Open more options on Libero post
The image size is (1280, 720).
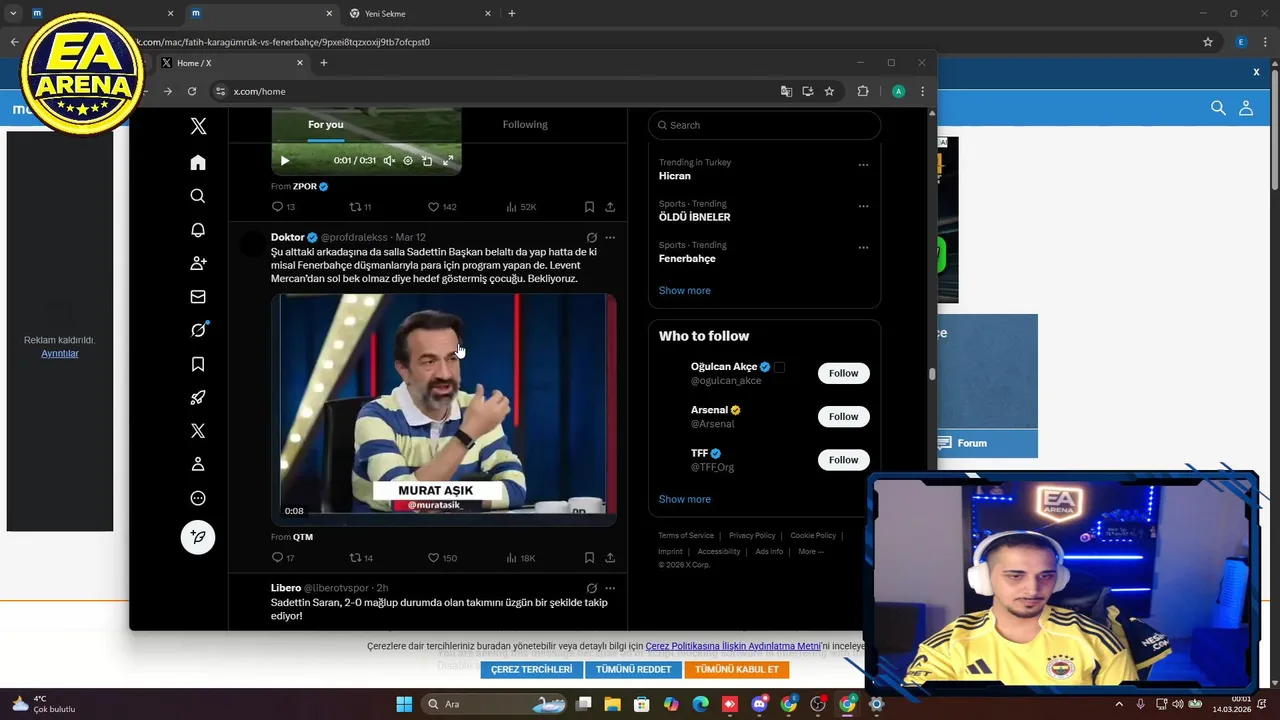pos(610,588)
